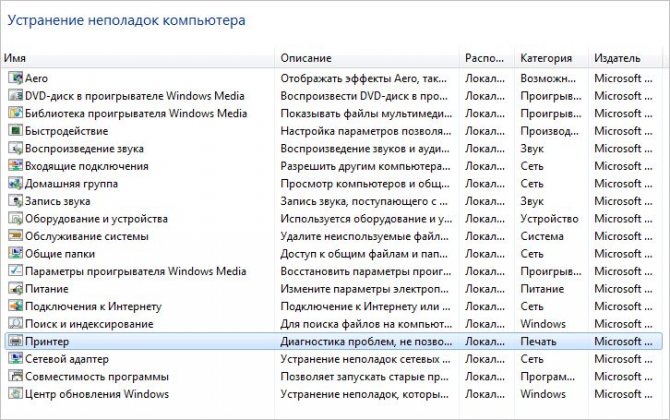Screen dimensions: 670x420
Task: Select 'Центр обновления Windows' name
Action: pyautogui.click(x=97, y=394)
